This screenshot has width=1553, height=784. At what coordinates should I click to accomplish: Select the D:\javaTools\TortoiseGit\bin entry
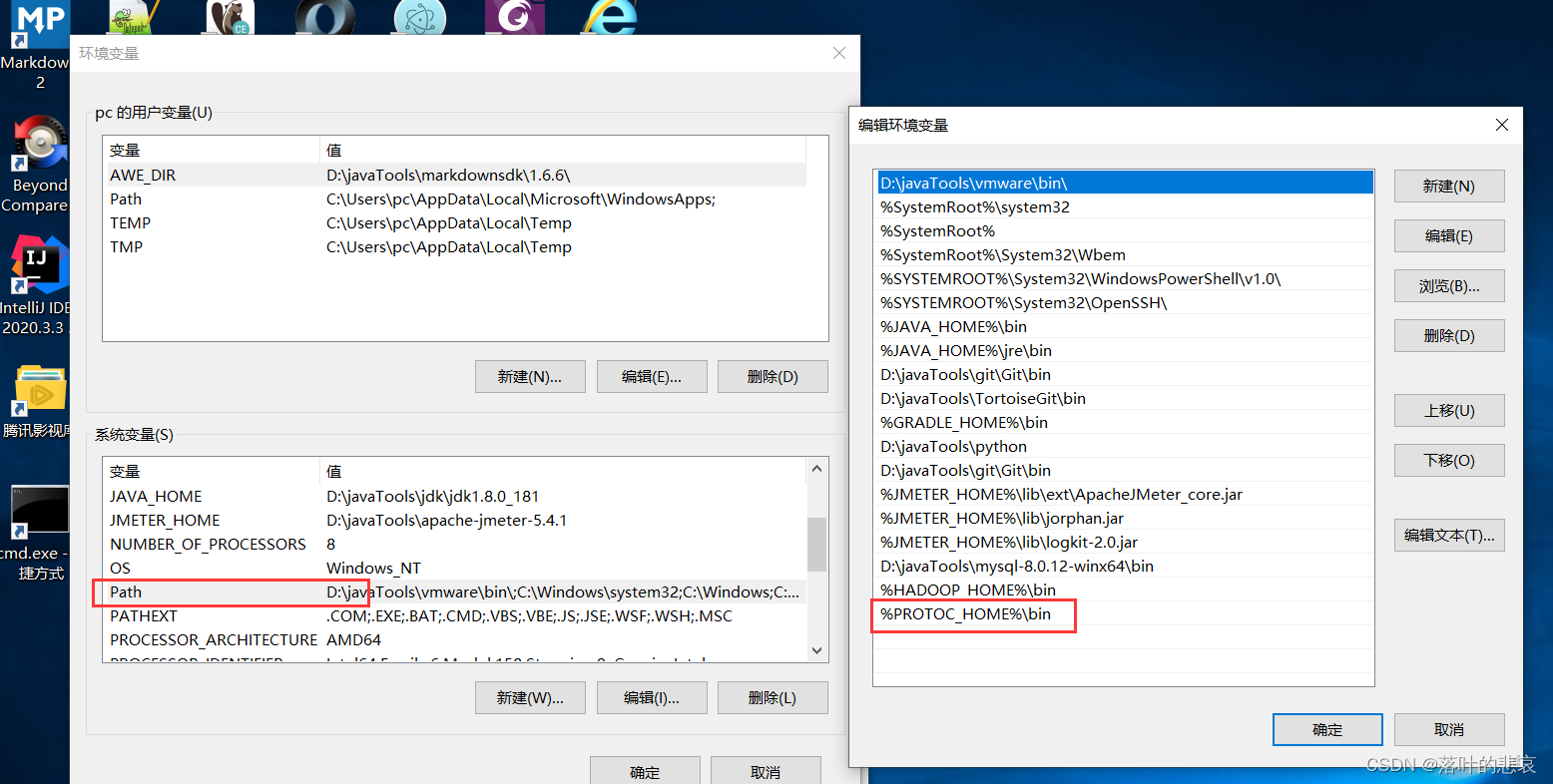coord(1125,398)
